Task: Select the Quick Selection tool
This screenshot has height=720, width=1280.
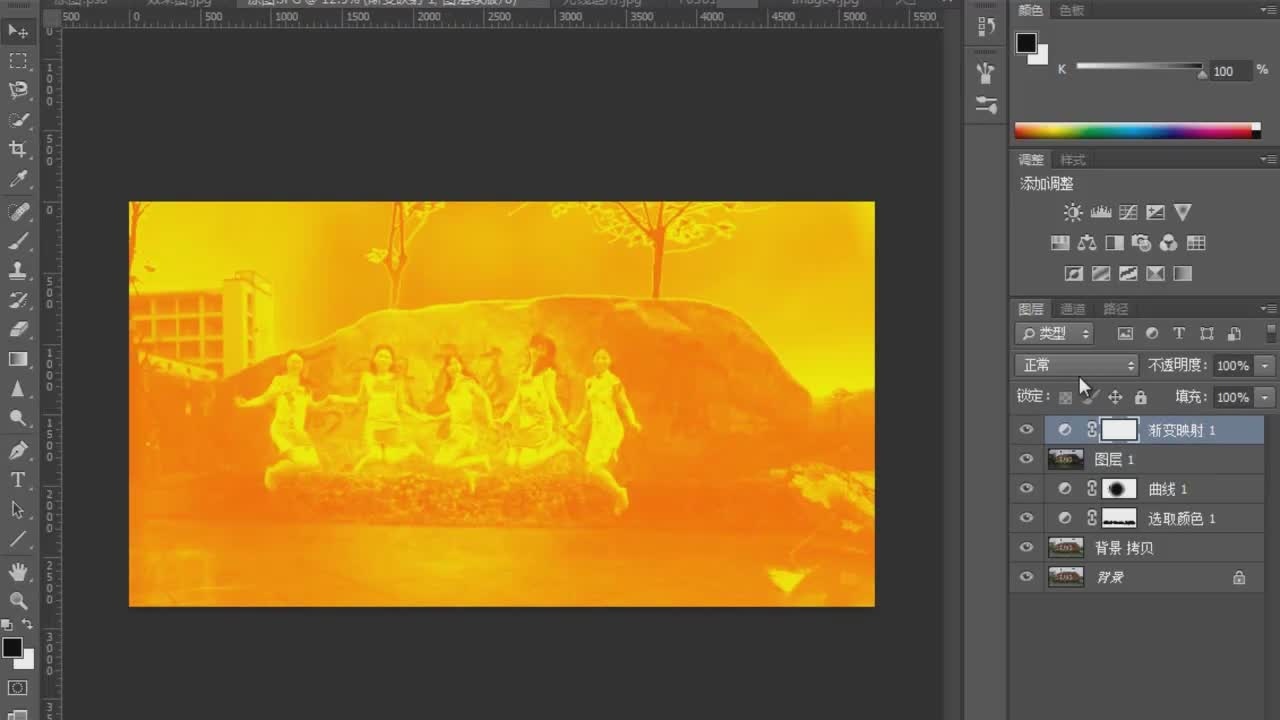Action: (18, 120)
